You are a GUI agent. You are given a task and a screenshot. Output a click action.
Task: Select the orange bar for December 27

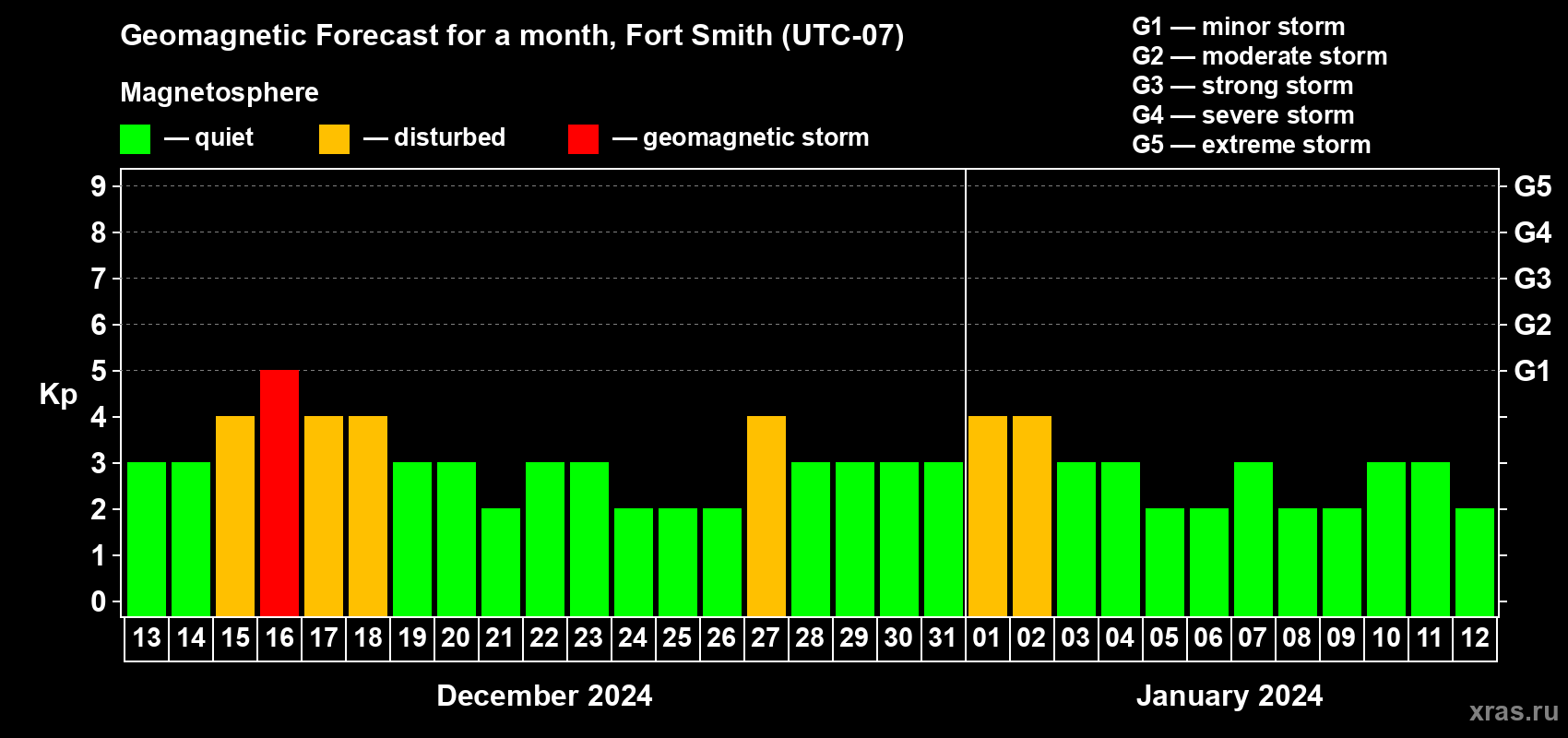tap(766, 516)
